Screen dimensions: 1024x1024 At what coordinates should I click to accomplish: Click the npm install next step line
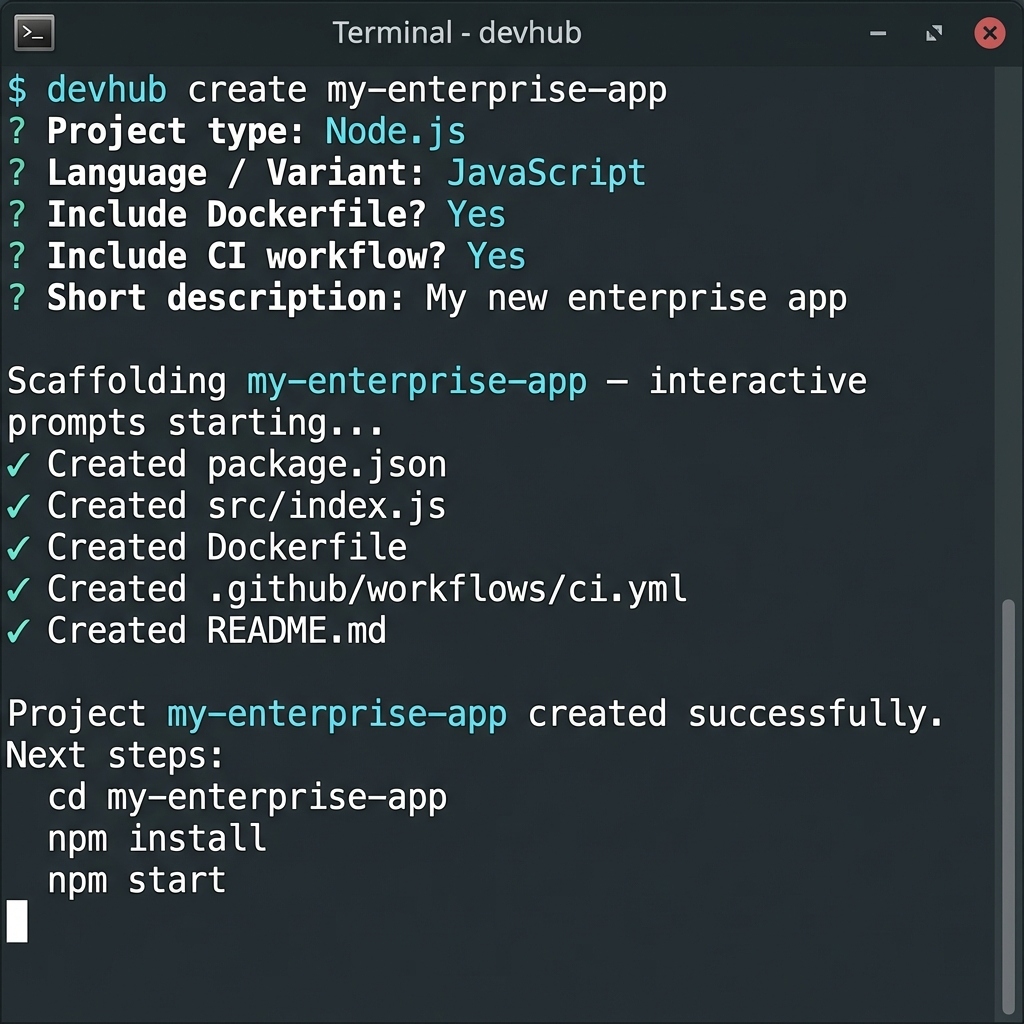[x=157, y=839]
